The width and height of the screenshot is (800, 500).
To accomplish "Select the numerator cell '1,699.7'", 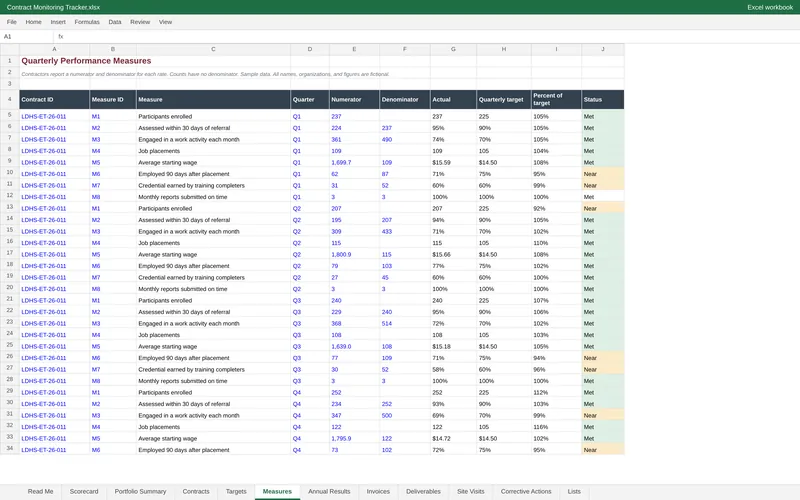I will tap(354, 162).
